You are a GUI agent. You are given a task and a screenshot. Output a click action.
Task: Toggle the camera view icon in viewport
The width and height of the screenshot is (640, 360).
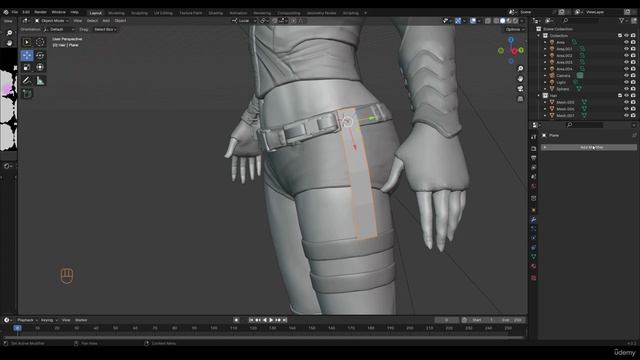(520, 89)
